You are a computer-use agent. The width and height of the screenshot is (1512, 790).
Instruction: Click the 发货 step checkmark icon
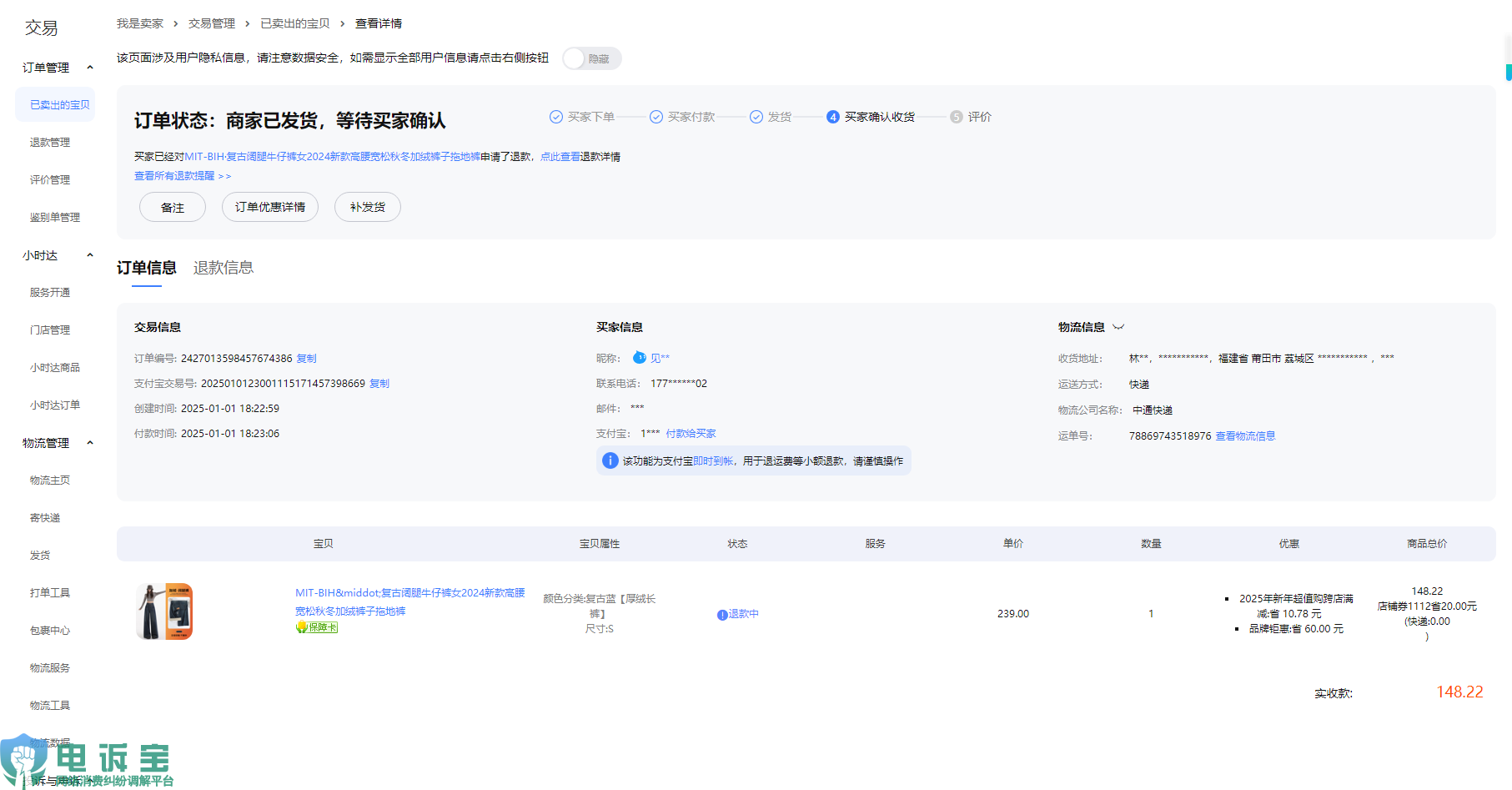click(756, 117)
